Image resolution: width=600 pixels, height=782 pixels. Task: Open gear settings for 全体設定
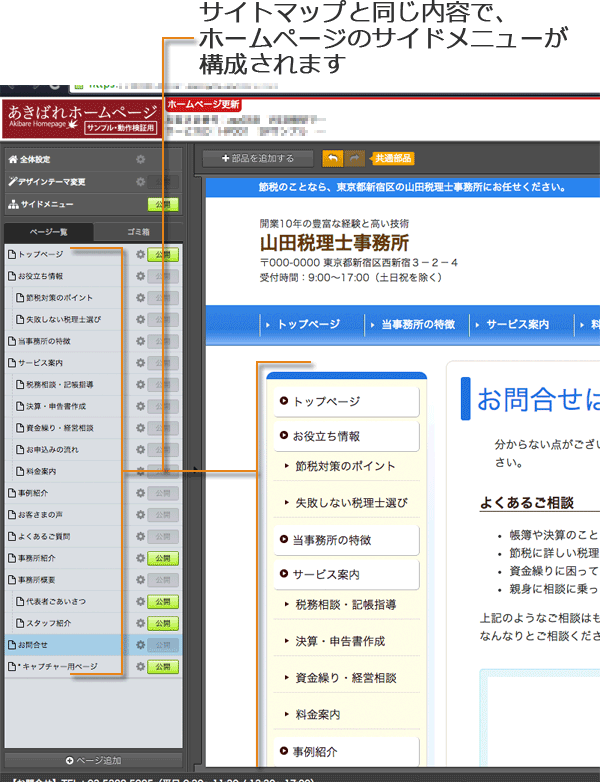click(x=140, y=159)
